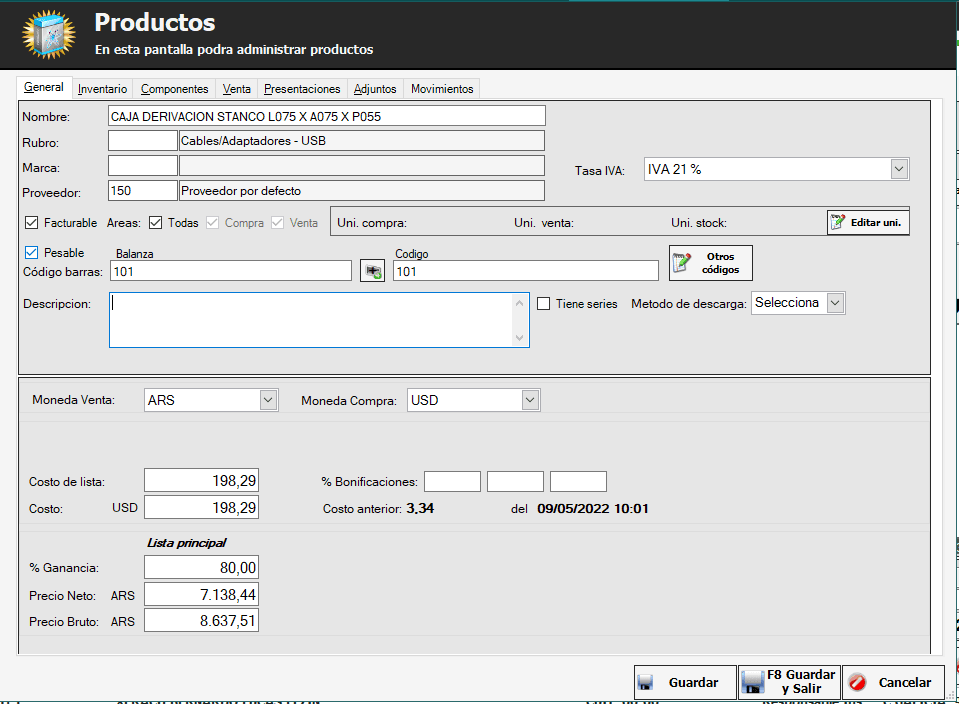Open the Moneda Compra dropdown
Image resolution: width=959 pixels, height=704 pixels.
(530, 400)
